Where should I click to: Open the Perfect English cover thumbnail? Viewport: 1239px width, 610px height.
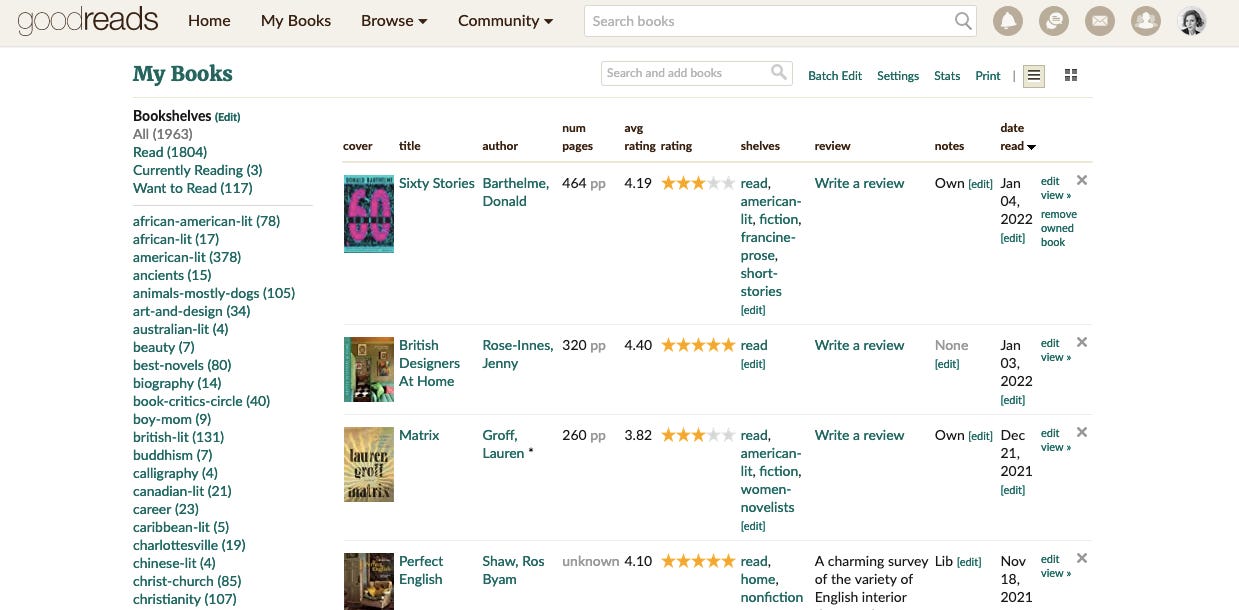coord(369,581)
